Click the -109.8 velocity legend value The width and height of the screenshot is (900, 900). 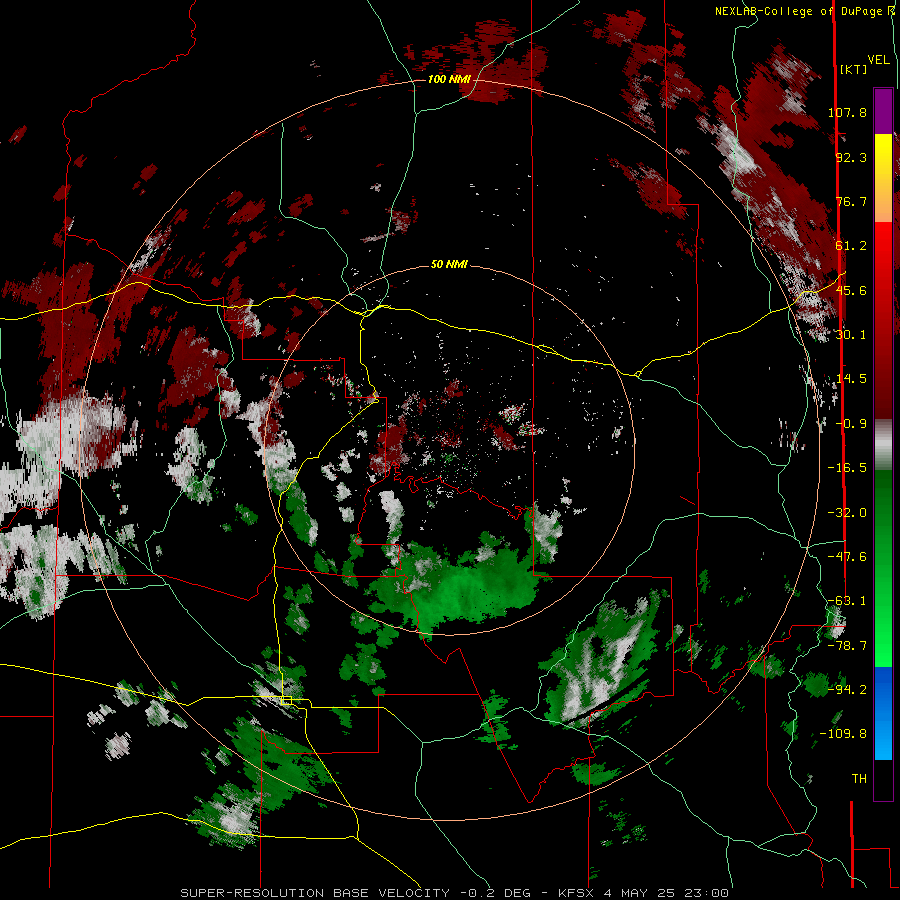843,734
